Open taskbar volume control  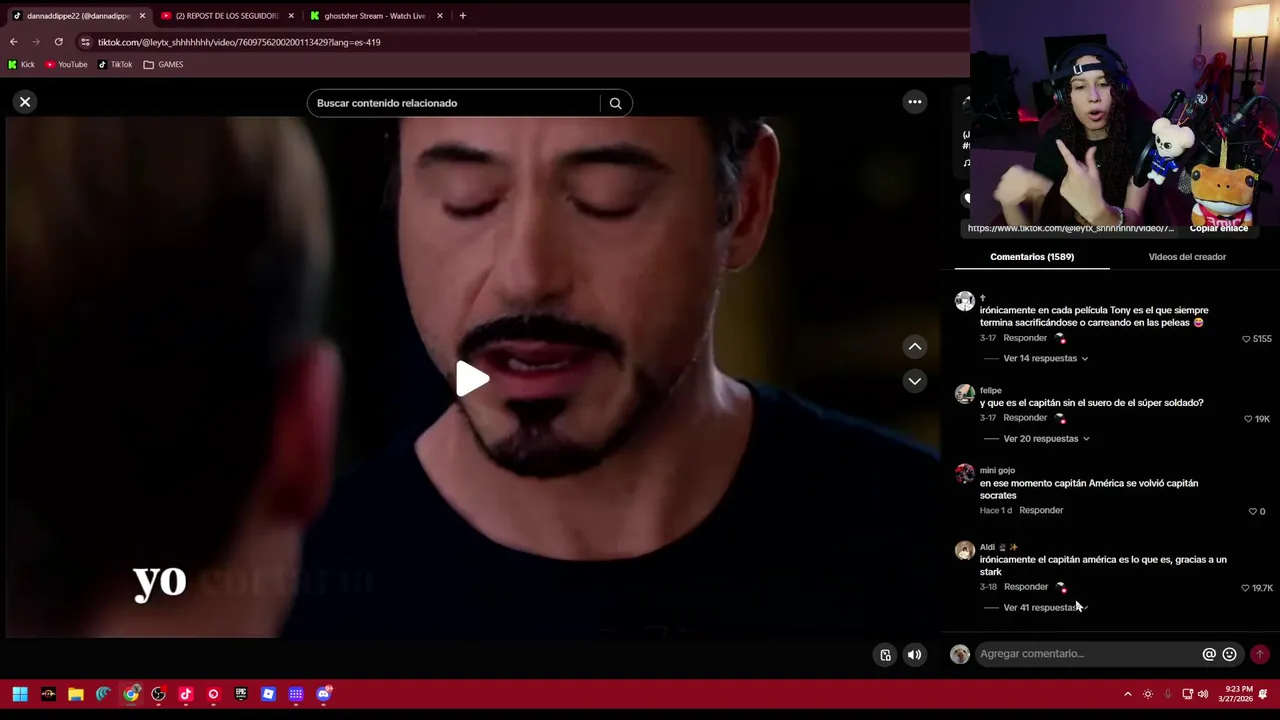pyautogui.click(x=1203, y=694)
